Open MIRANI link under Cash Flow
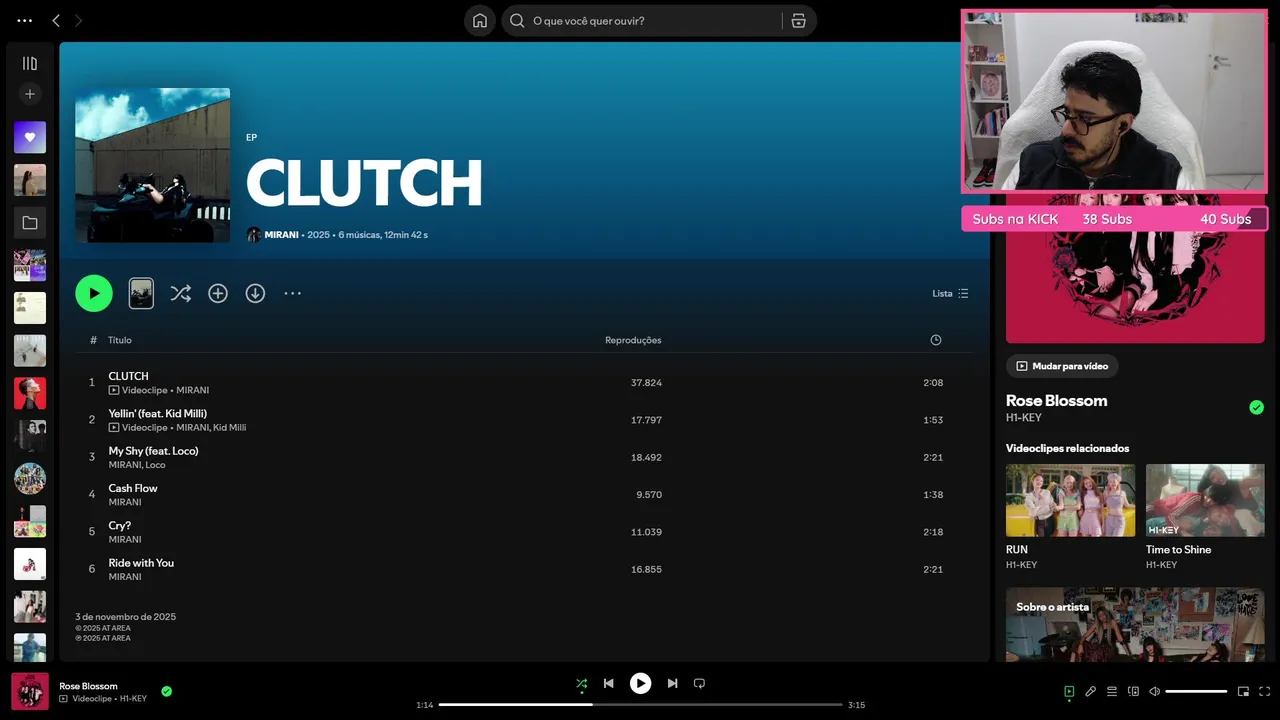Viewport: 1280px width, 720px height. click(125, 502)
